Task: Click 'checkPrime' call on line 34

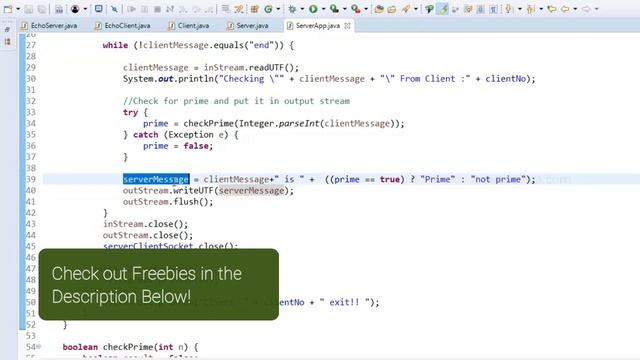Action: pos(208,123)
